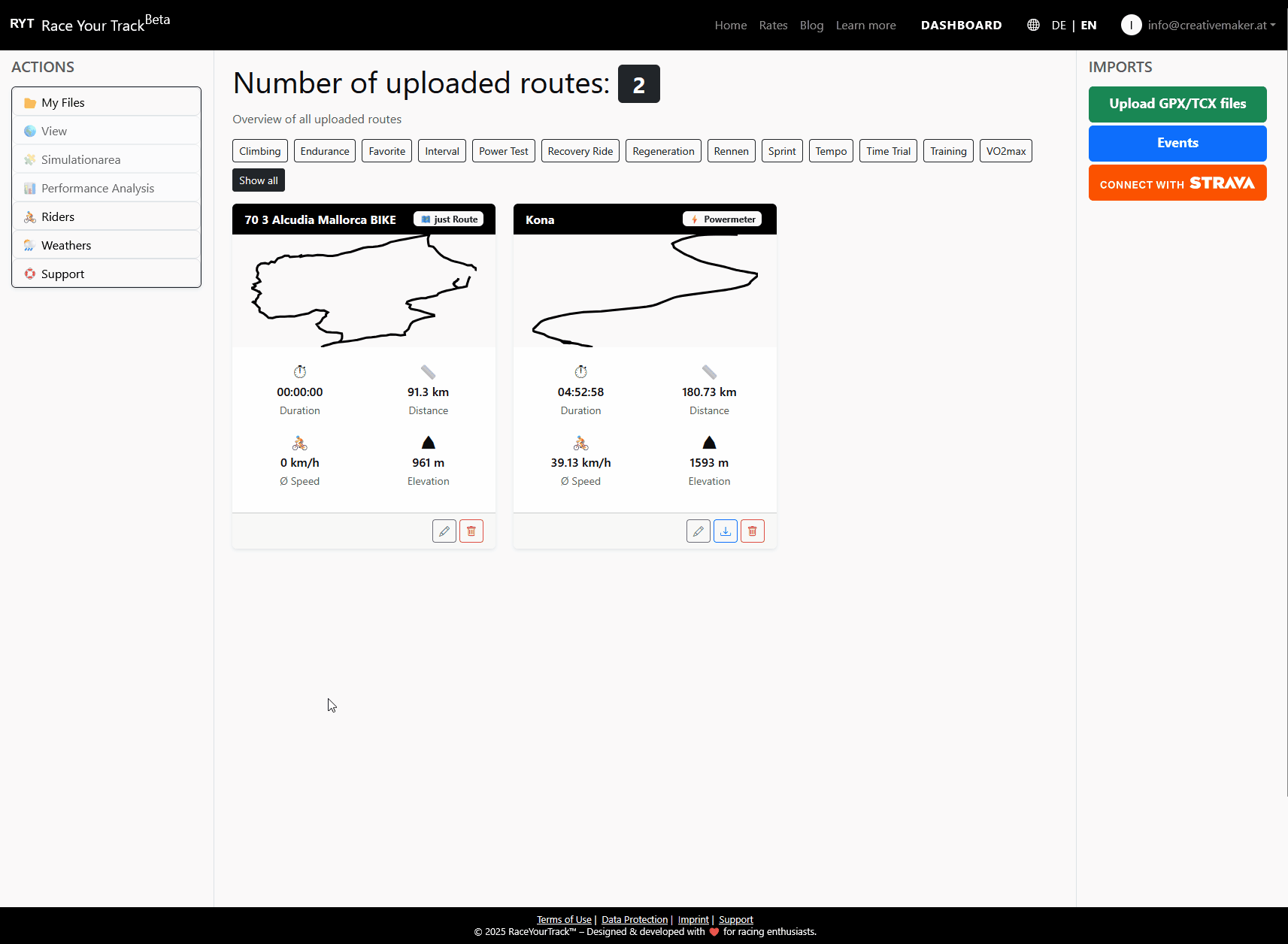The height and width of the screenshot is (944, 1288).
Task: Toggle the Climbing filter tag
Action: [259, 150]
